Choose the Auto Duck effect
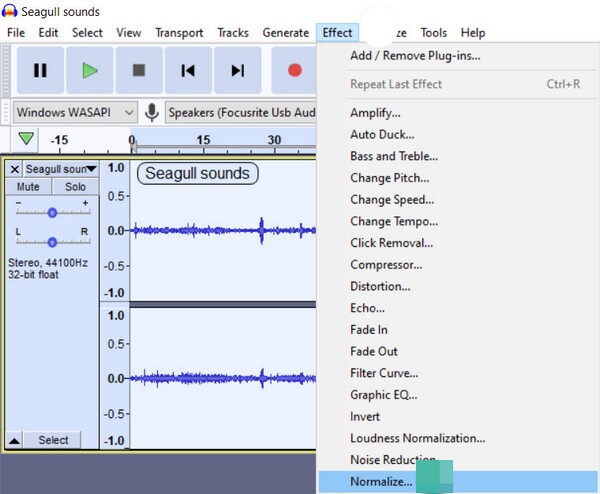 tap(458, 135)
